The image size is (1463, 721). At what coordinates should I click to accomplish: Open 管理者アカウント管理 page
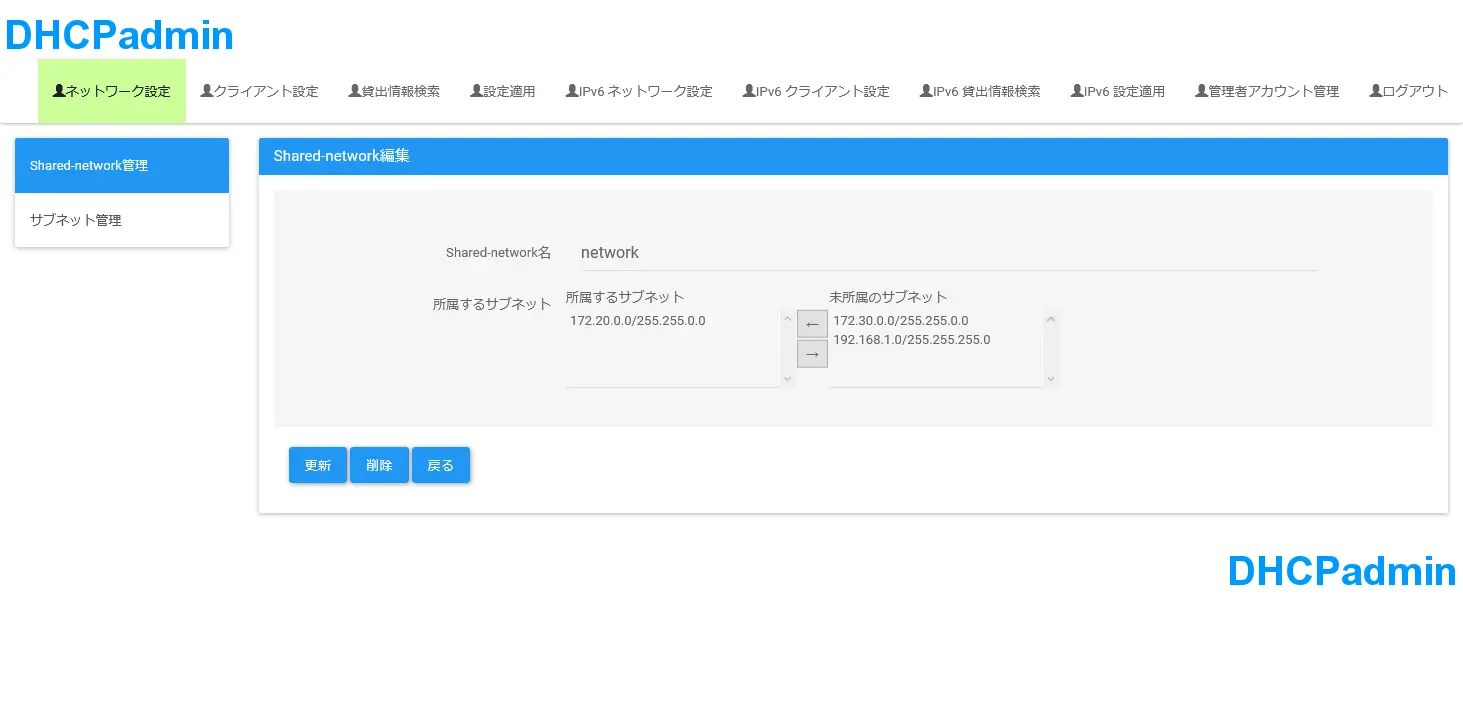point(1266,91)
